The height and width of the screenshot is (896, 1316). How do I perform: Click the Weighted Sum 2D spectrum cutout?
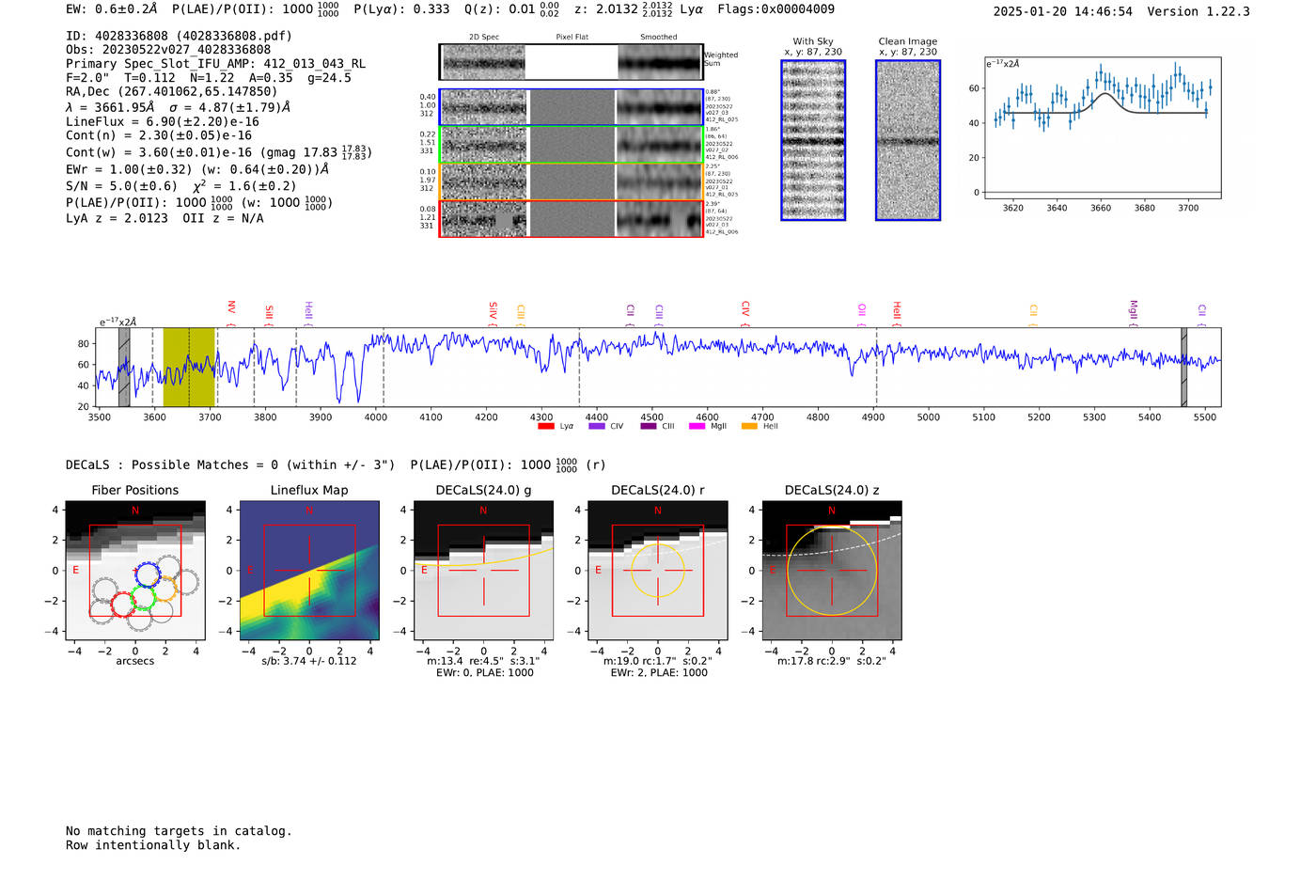click(572, 62)
